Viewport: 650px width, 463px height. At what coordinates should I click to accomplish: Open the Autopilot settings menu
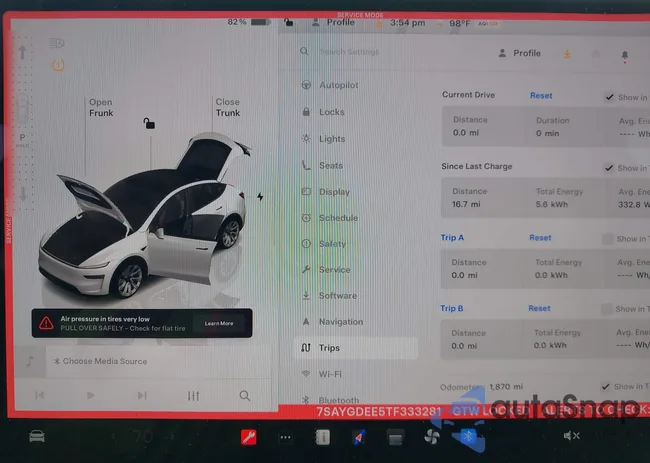pyautogui.click(x=337, y=85)
